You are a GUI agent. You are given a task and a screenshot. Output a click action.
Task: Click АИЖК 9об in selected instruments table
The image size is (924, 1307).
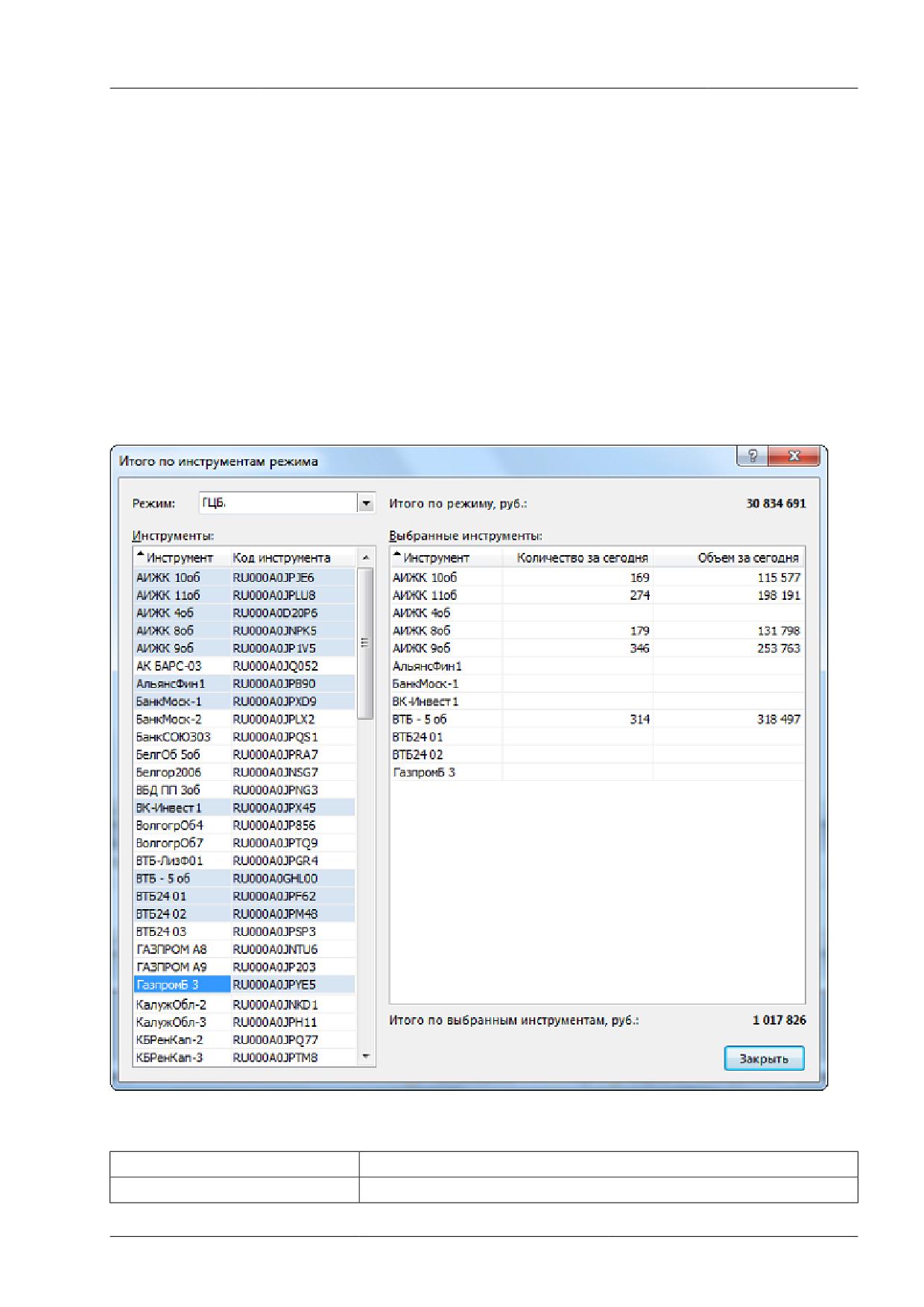[x=597, y=648]
